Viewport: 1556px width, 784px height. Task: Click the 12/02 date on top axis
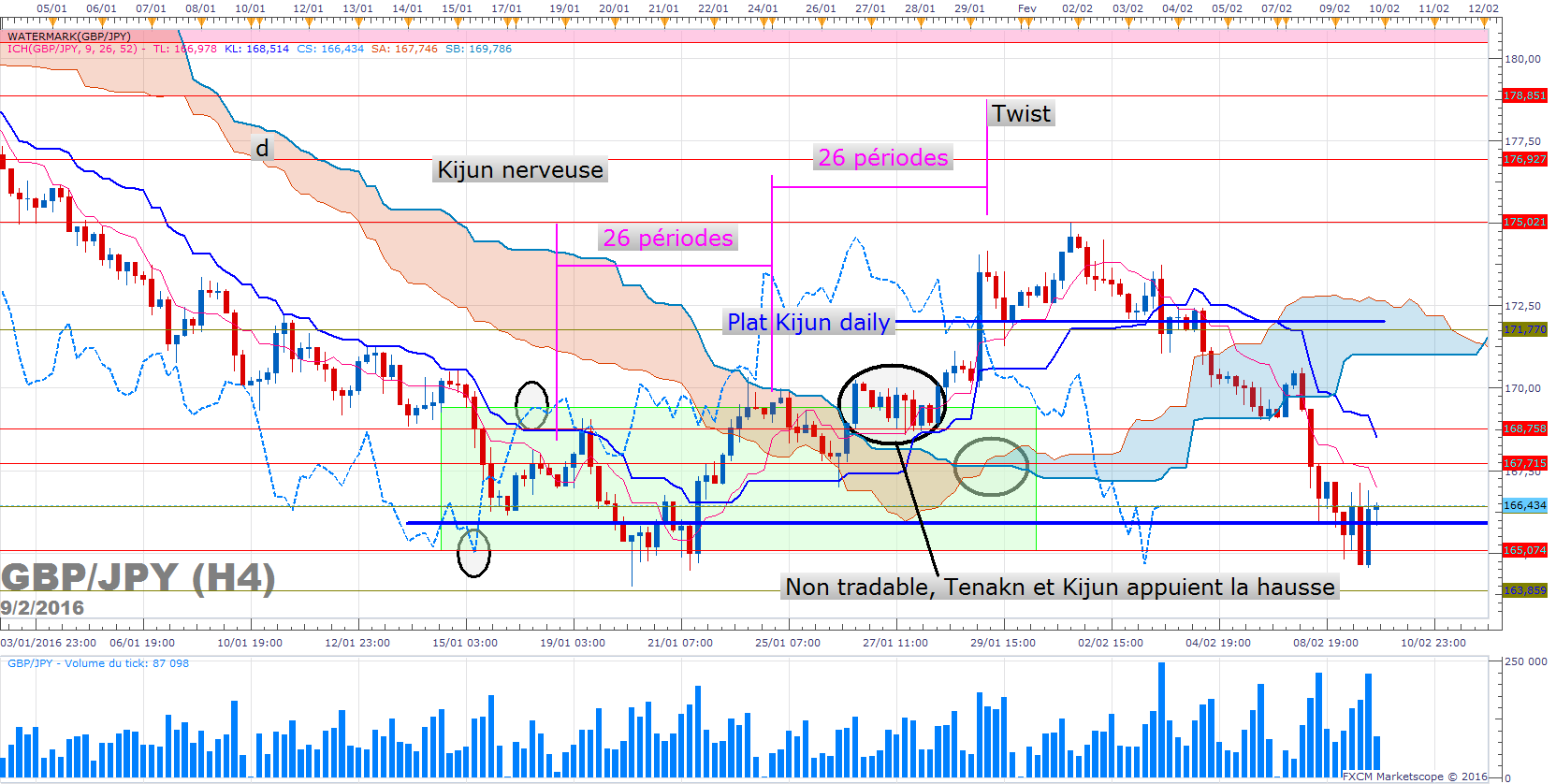pyautogui.click(x=1484, y=8)
